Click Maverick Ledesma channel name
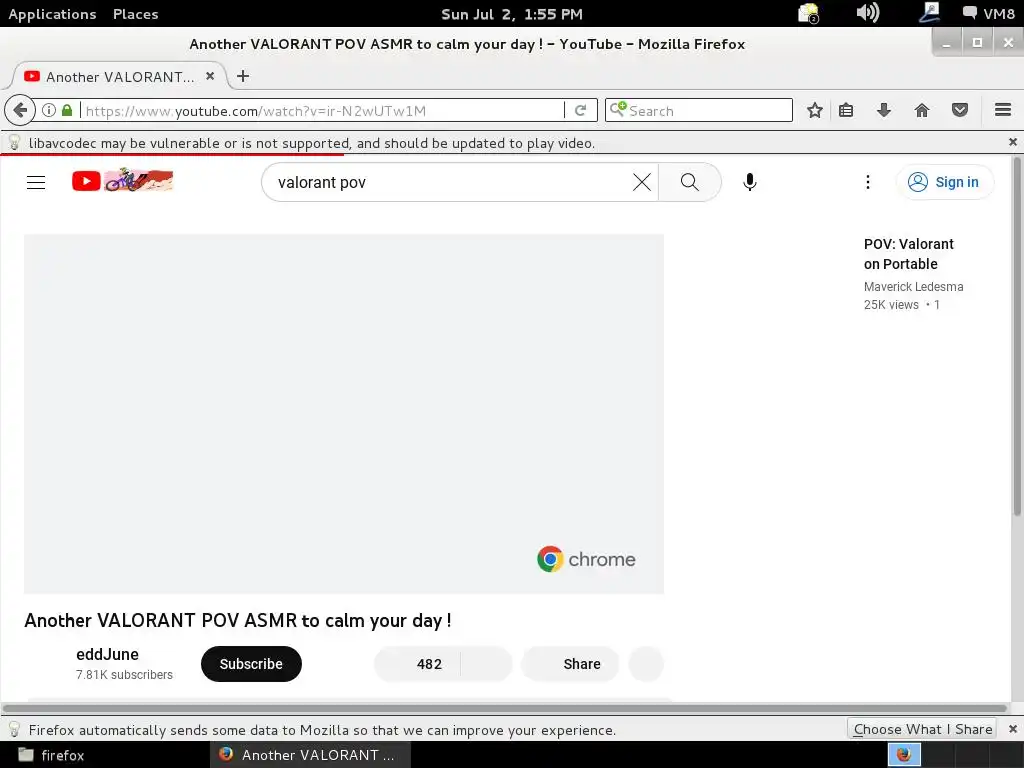This screenshot has width=1024, height=768. (914, 287)
